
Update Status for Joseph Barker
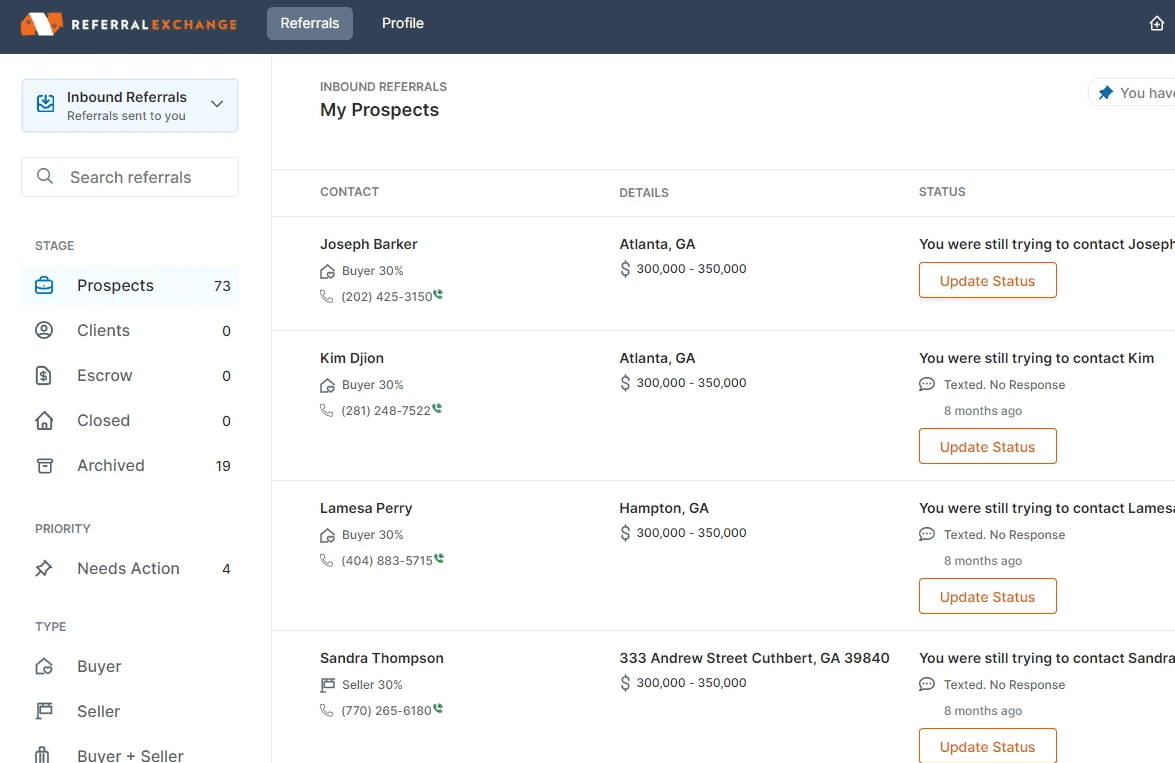point(988,280)
